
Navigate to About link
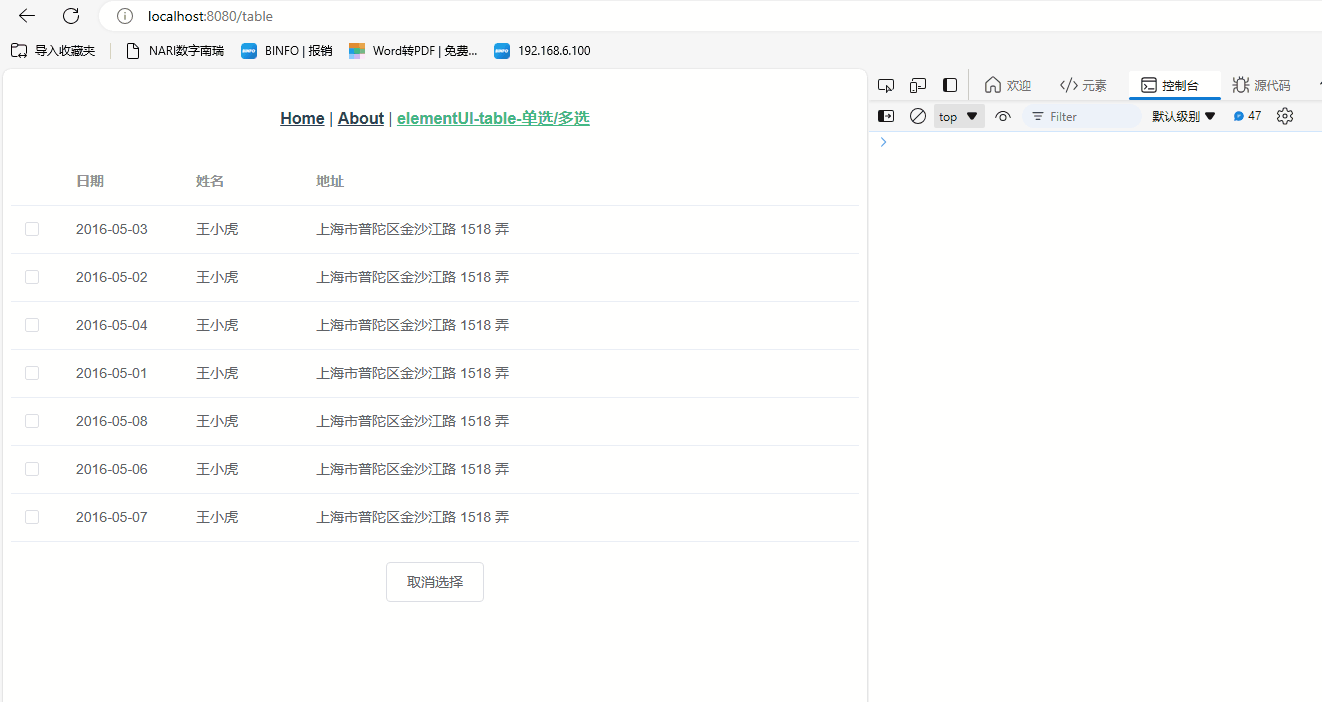[x=361, y=118]
